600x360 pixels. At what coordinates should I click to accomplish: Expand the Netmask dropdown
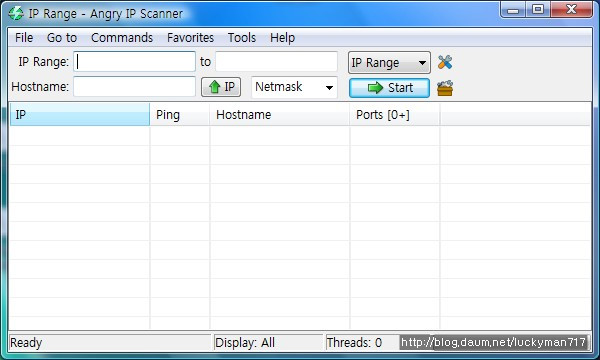pyautogui.click(x=294, y=87)
